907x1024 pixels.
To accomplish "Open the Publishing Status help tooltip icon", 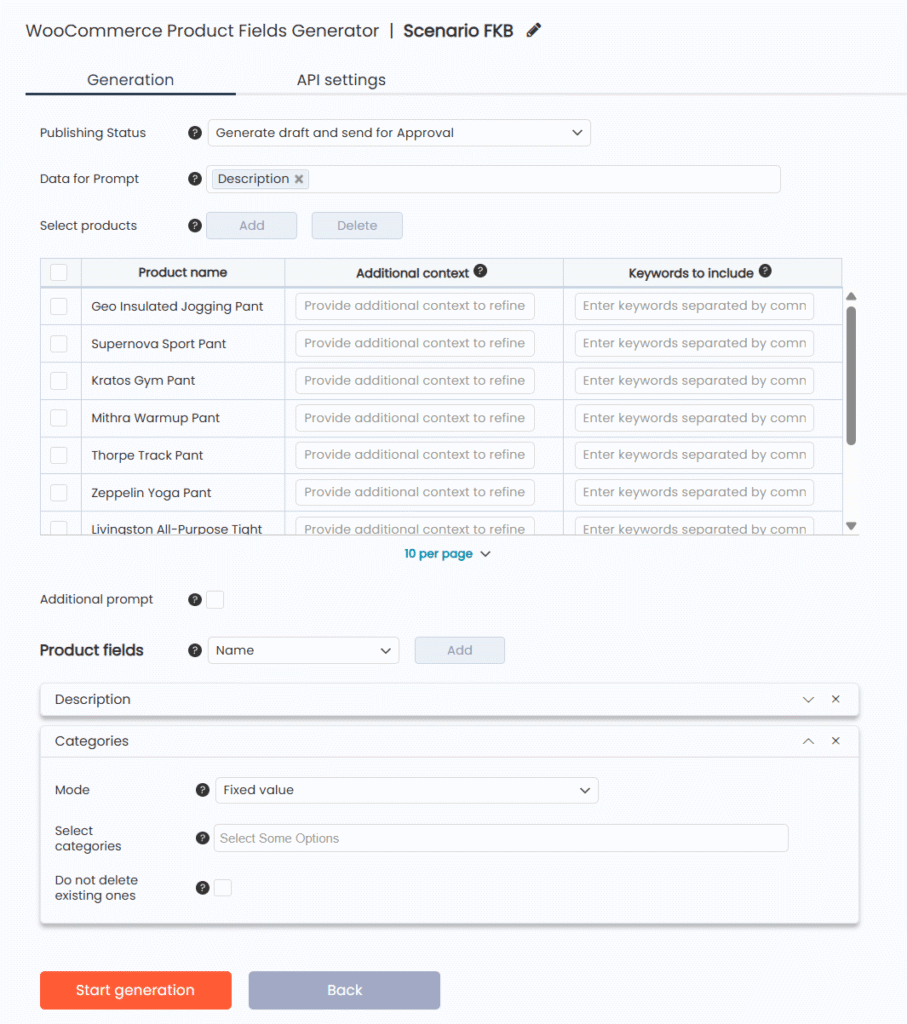I will point(194,132).
